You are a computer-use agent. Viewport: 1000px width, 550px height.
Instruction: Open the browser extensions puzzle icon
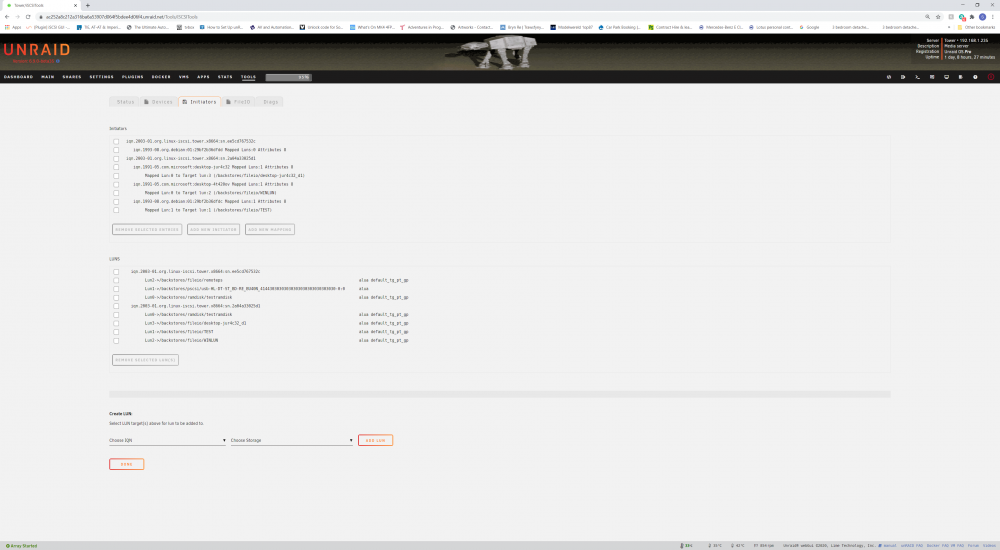coord(972,17)
